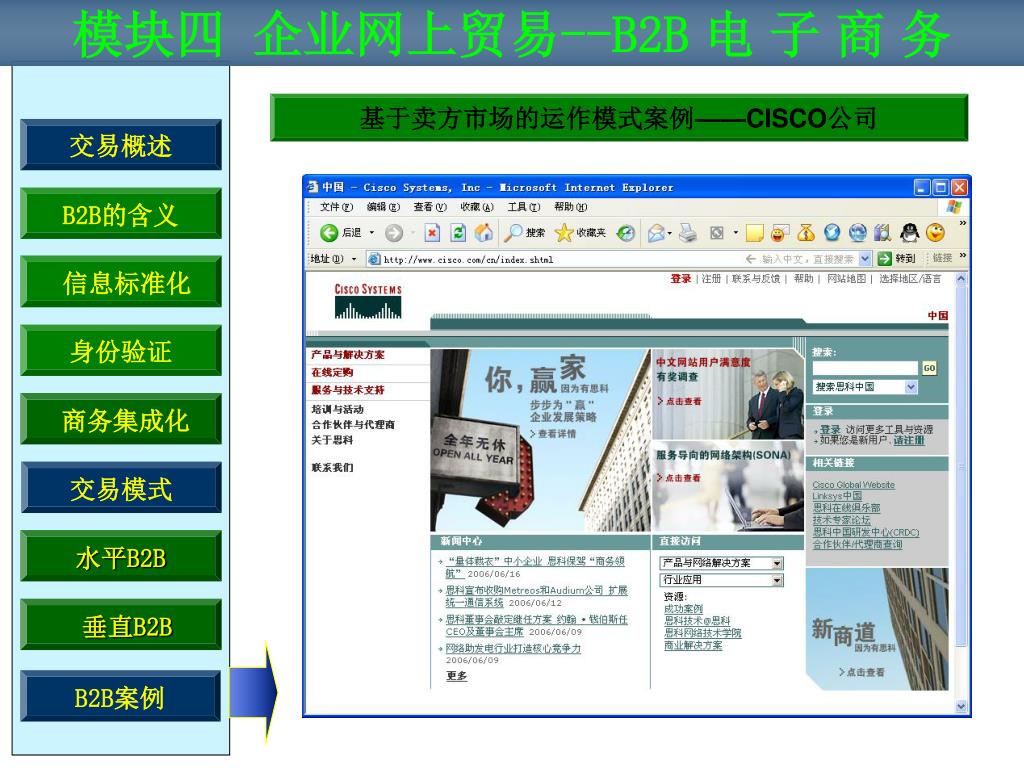
Task: Click the 新商道 banner thumbnail
Action: [x=876, y=630]
